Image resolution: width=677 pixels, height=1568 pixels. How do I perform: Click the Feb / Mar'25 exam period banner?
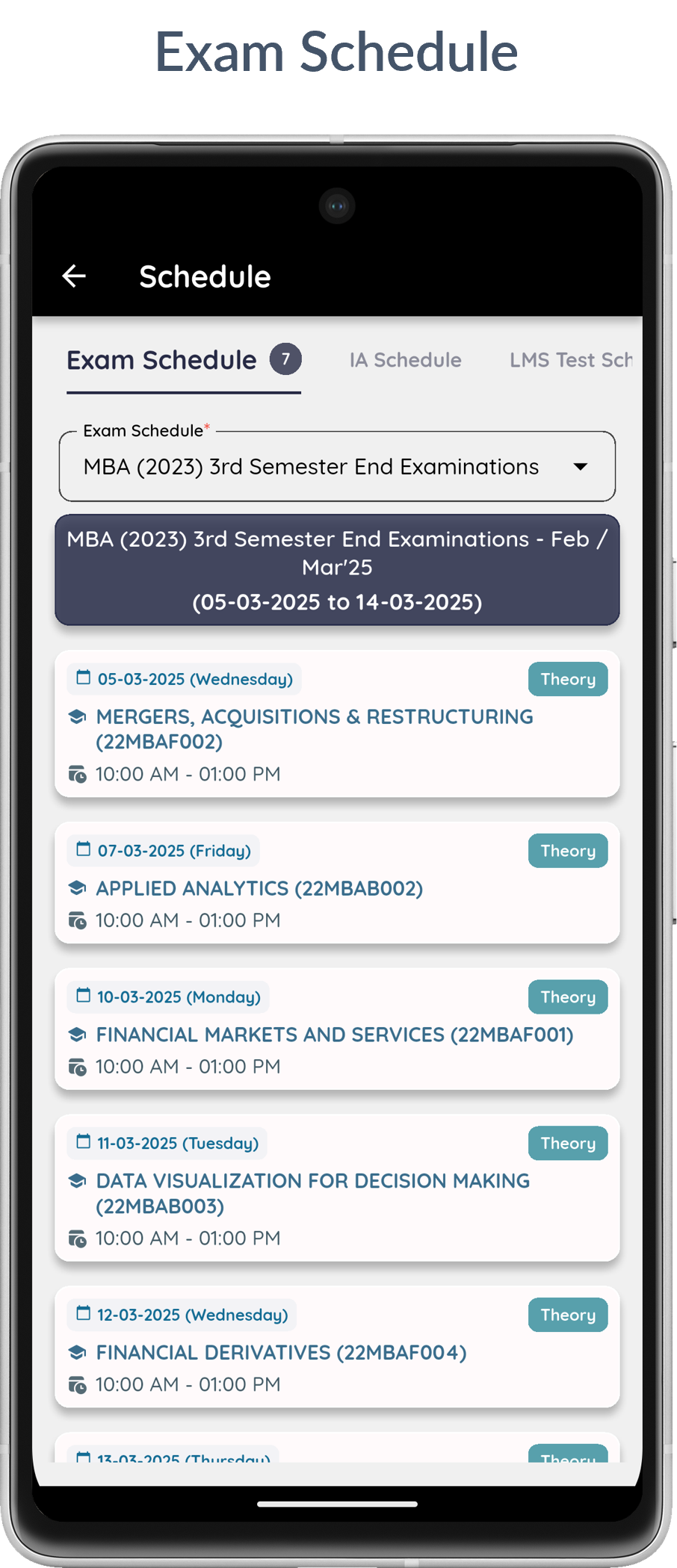337,569
